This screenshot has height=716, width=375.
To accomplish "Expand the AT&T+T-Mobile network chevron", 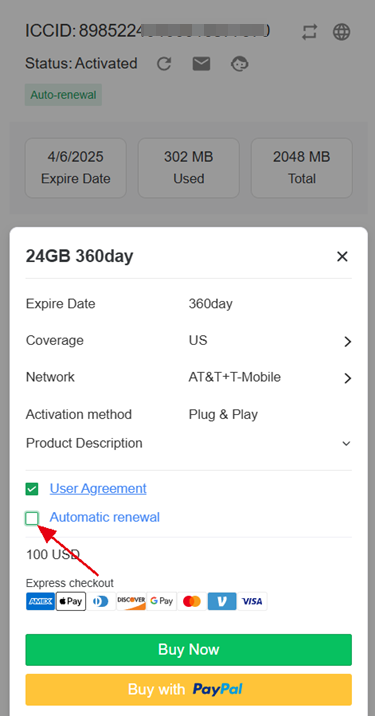I will click(x=348, y=378).
